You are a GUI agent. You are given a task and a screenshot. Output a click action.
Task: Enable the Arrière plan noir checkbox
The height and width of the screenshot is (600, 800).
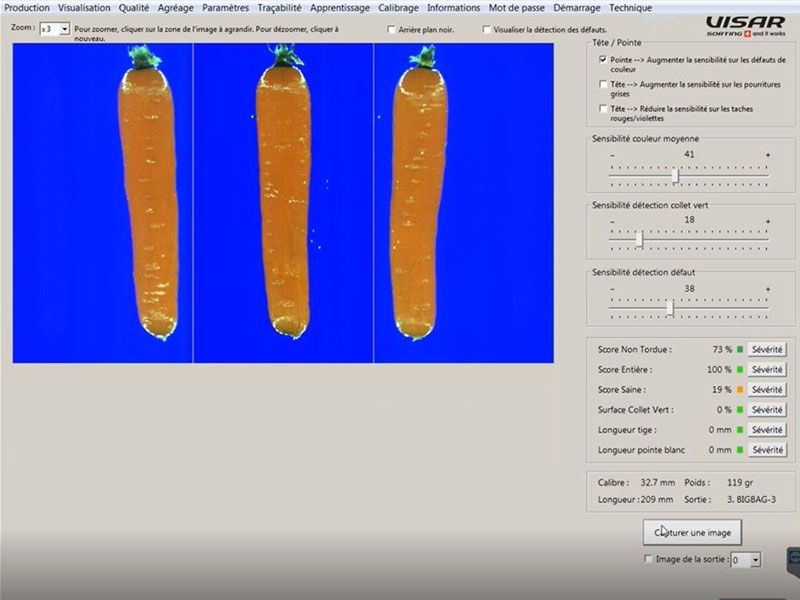point(390,30)
